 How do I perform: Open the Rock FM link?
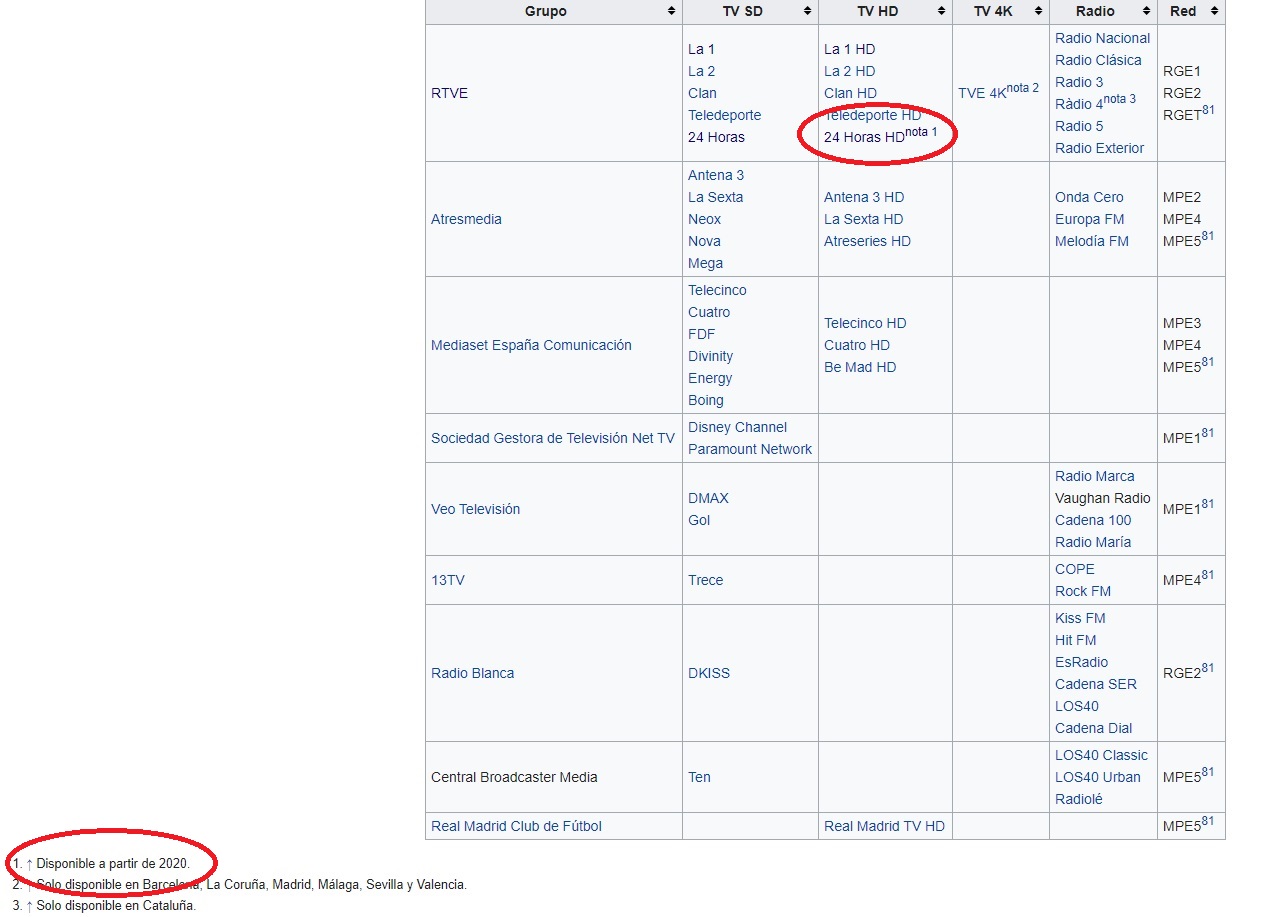1083,591
